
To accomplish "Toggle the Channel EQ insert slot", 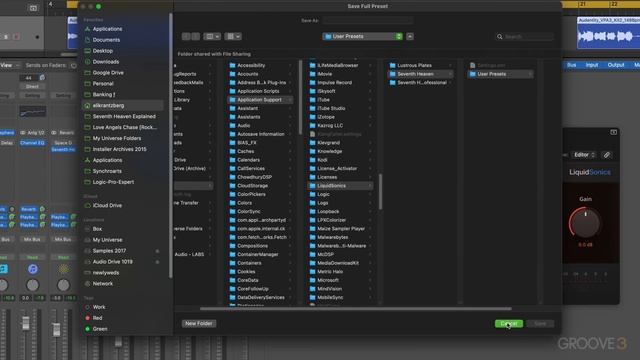I will [32, 143].
